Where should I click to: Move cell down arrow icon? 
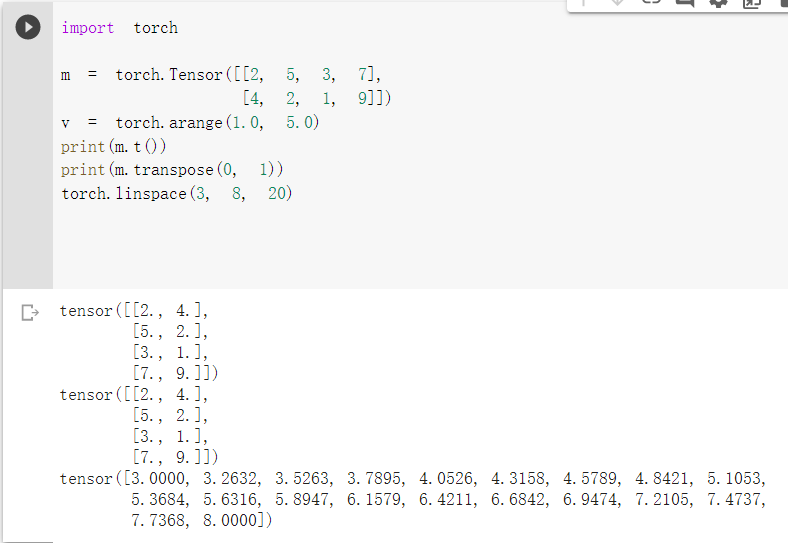click(x=618, y=3)
